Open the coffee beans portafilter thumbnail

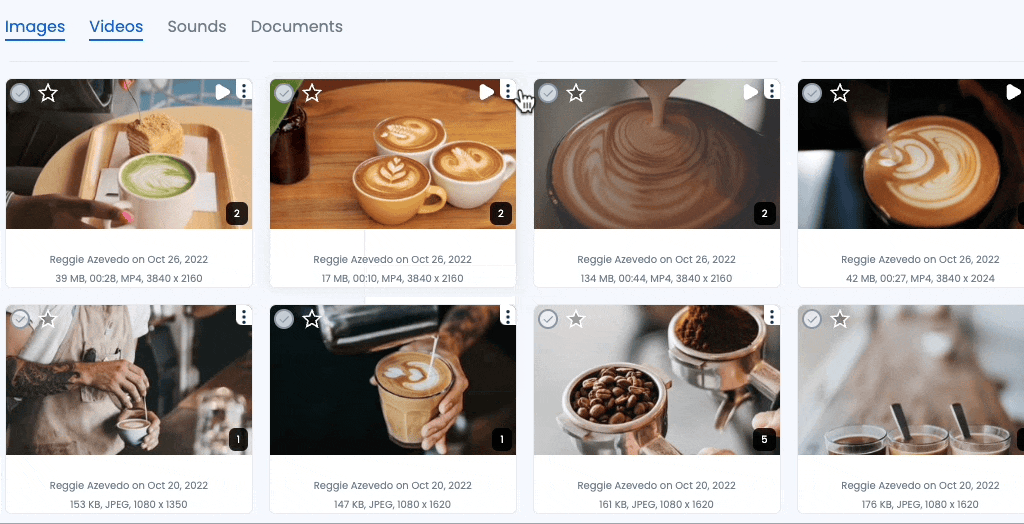(657, 380)
